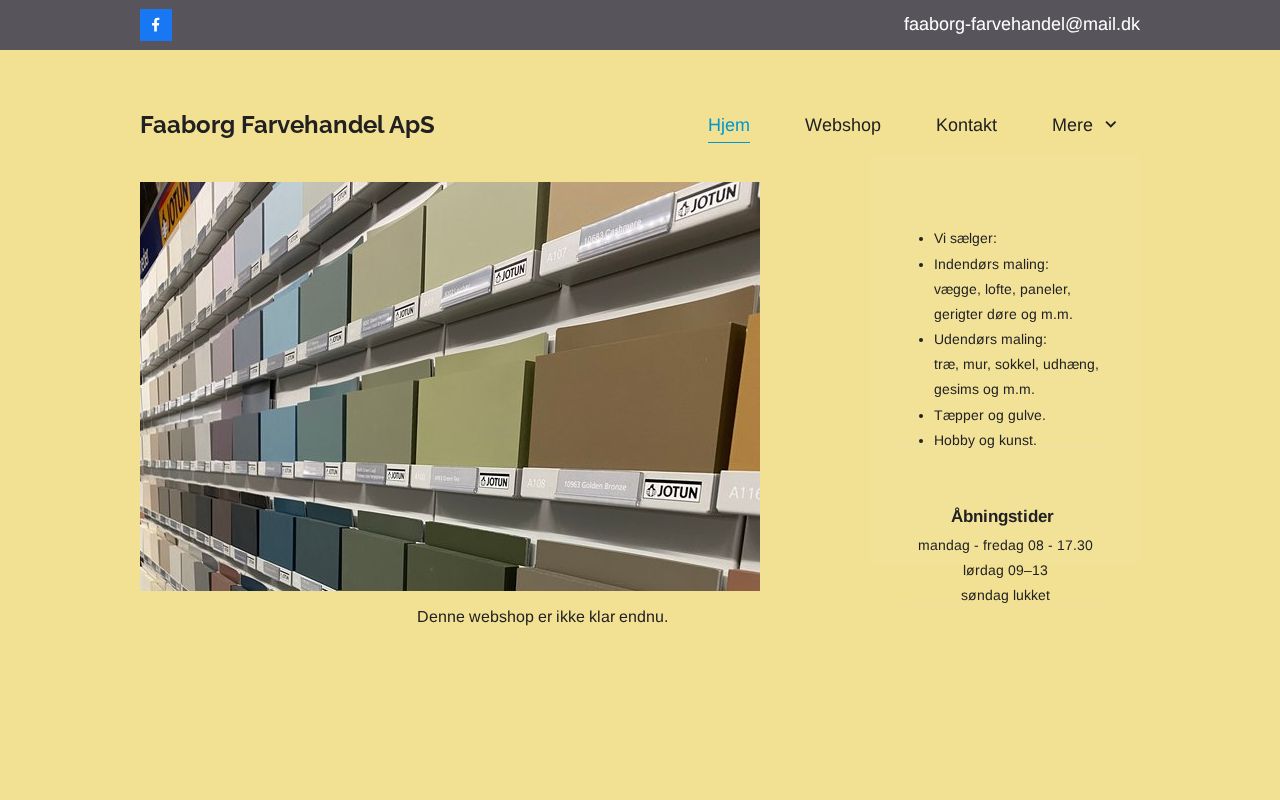Image resolution: width=1280 pixels, height=800 pixels.
Task: Click 'mandag - fredag 08 - 17.30' hours
Action: click(x=1005, y=545)
